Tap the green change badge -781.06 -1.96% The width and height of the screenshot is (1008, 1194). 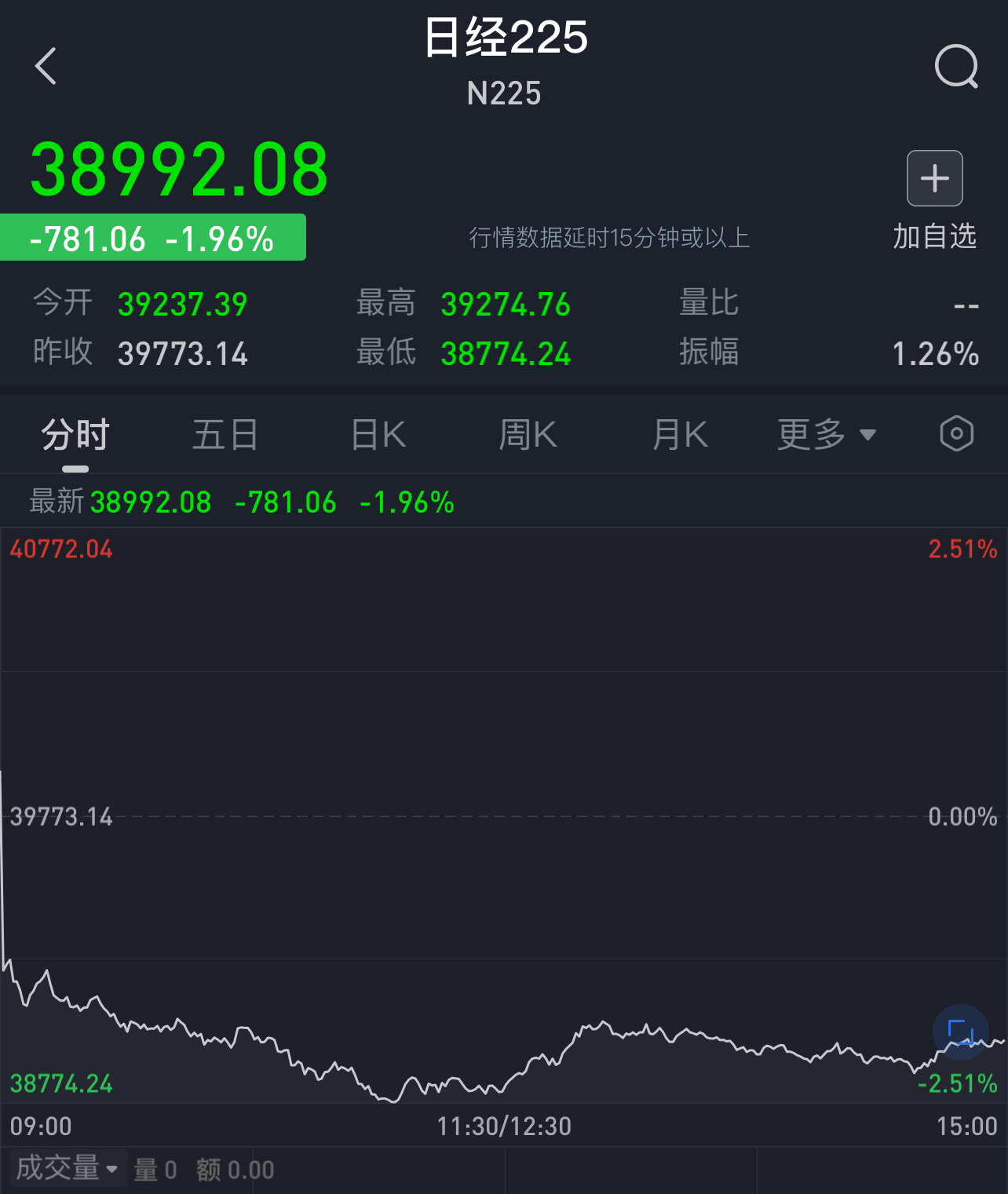pos(152,237)
